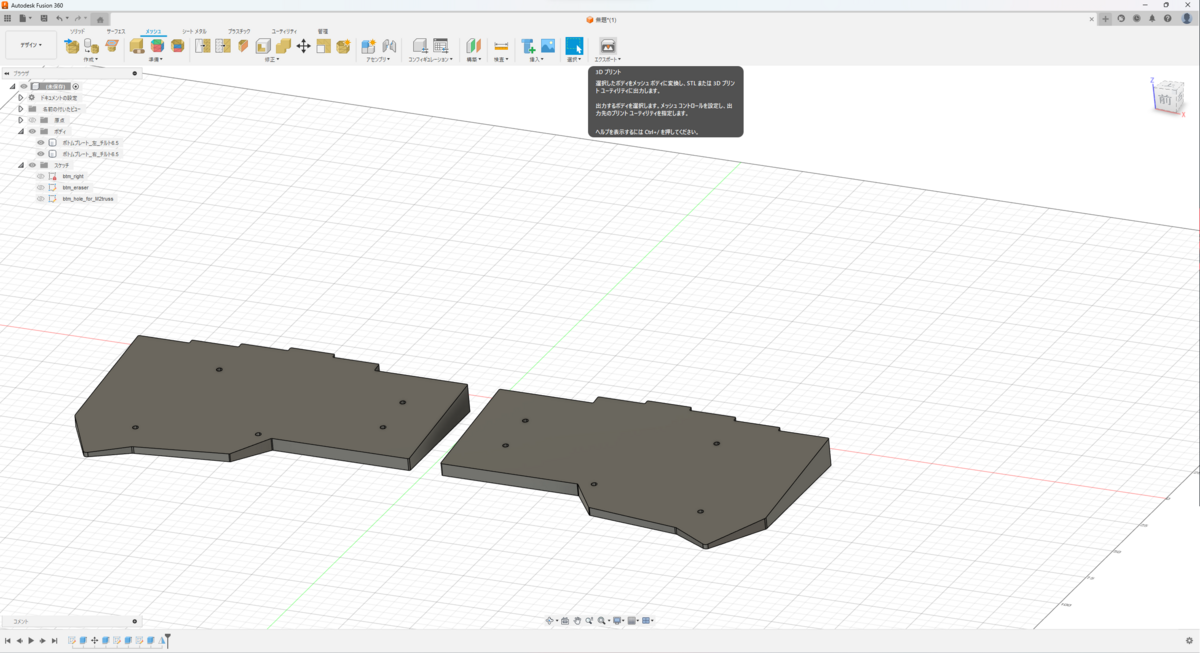Toggle visibility of the スケッチ folder
Viewport: 1200px width, 653px height.
point(32,165)
